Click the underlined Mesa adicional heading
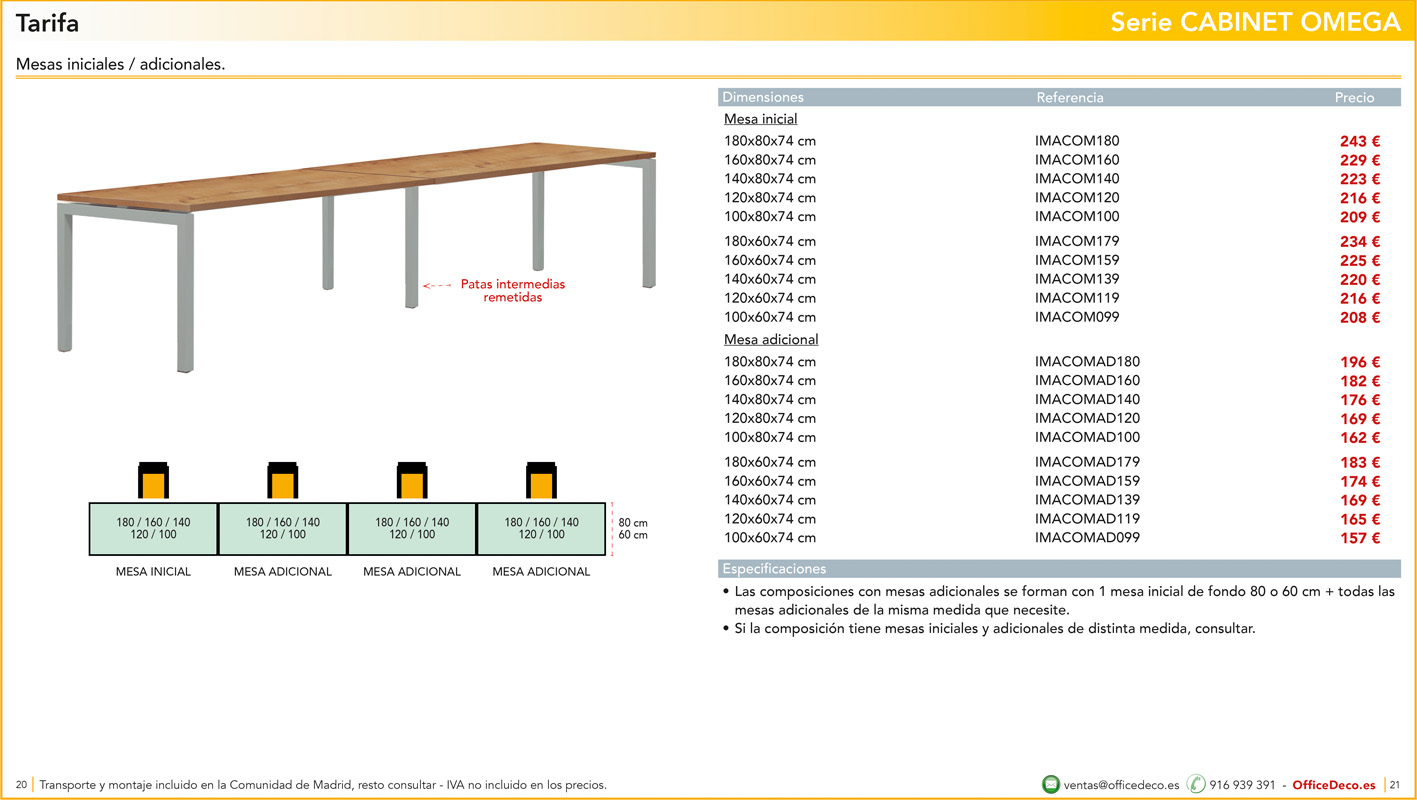 pyautogui.click(x=771, y=340)
